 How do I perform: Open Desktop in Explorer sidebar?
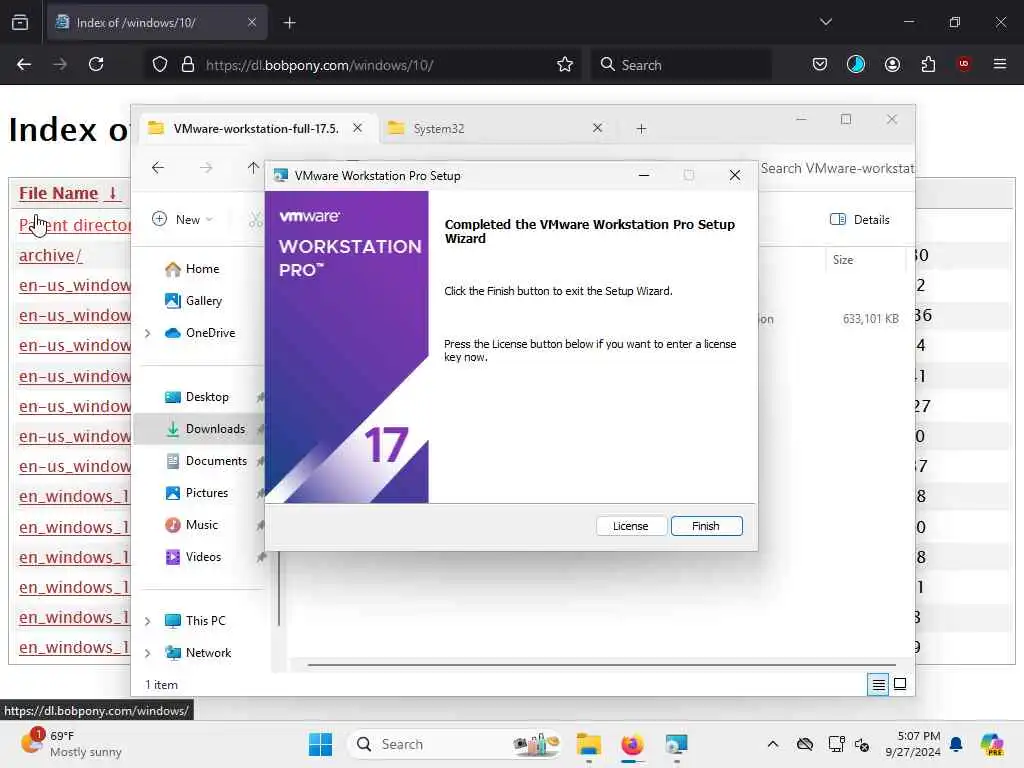click(206, 397)
